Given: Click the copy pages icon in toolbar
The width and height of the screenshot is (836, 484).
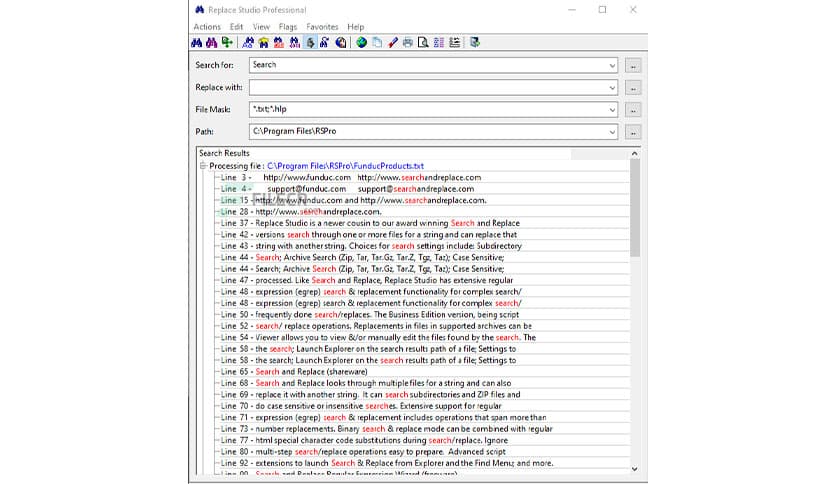Looking at the screenshot, I should click(376, 42).
